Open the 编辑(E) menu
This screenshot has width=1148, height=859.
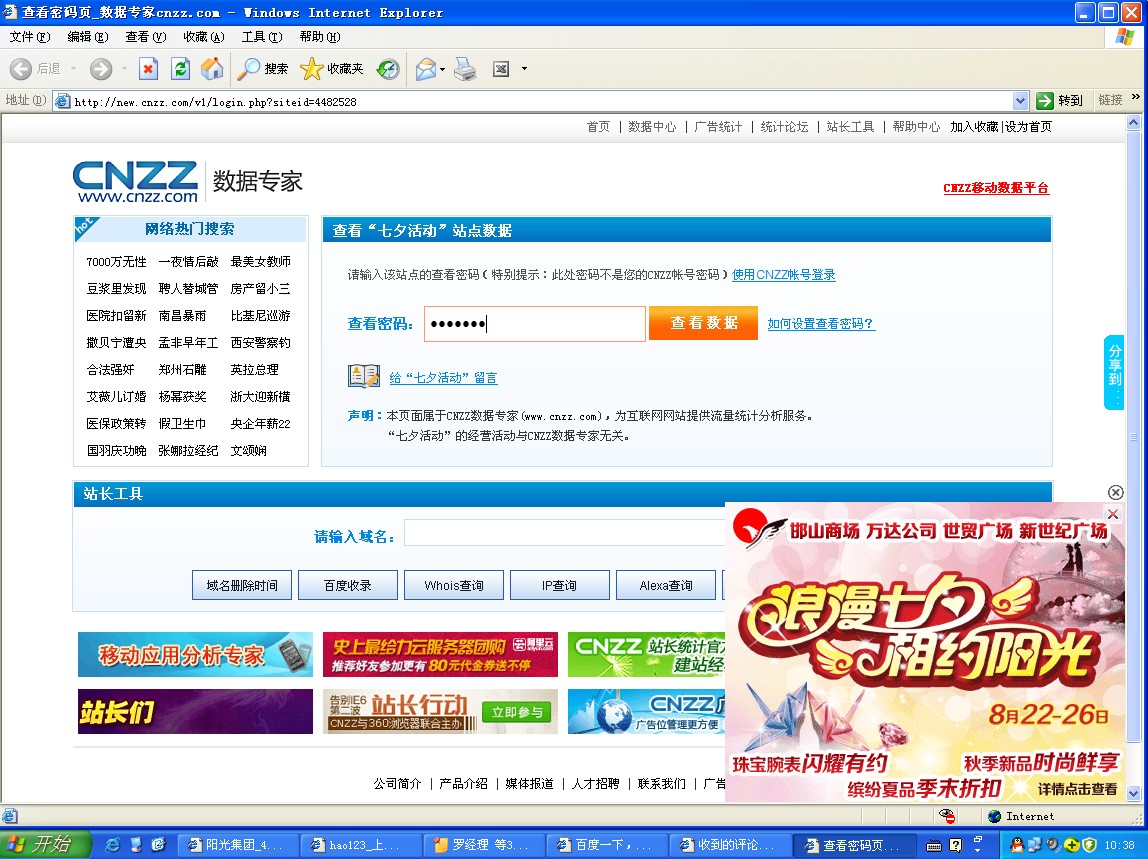88,37
